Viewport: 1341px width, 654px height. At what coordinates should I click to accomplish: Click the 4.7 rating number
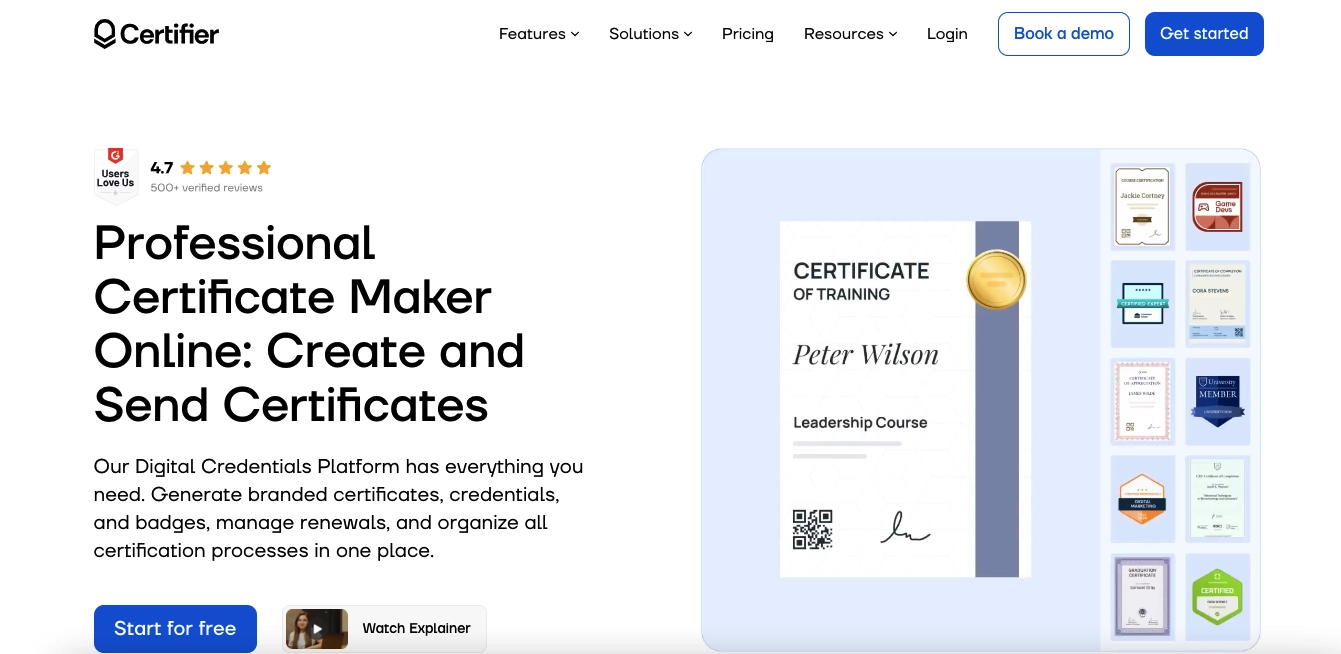162,168
